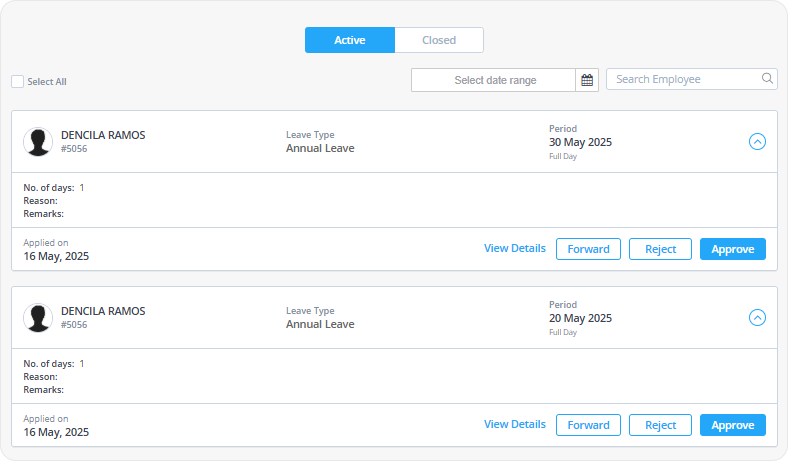This screenshot has width=788, height=461.
Task: Click the Select date range field
Action: (x=494, y=80)
